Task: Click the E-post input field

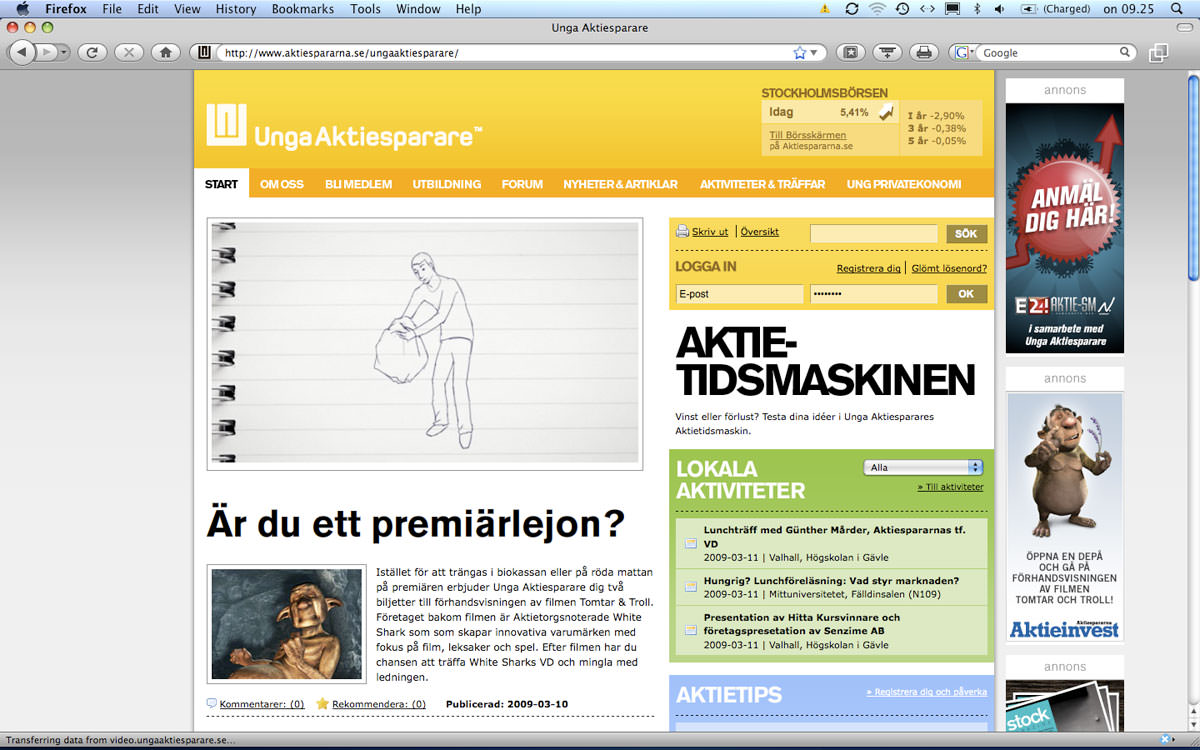Action: pos(739,294)
